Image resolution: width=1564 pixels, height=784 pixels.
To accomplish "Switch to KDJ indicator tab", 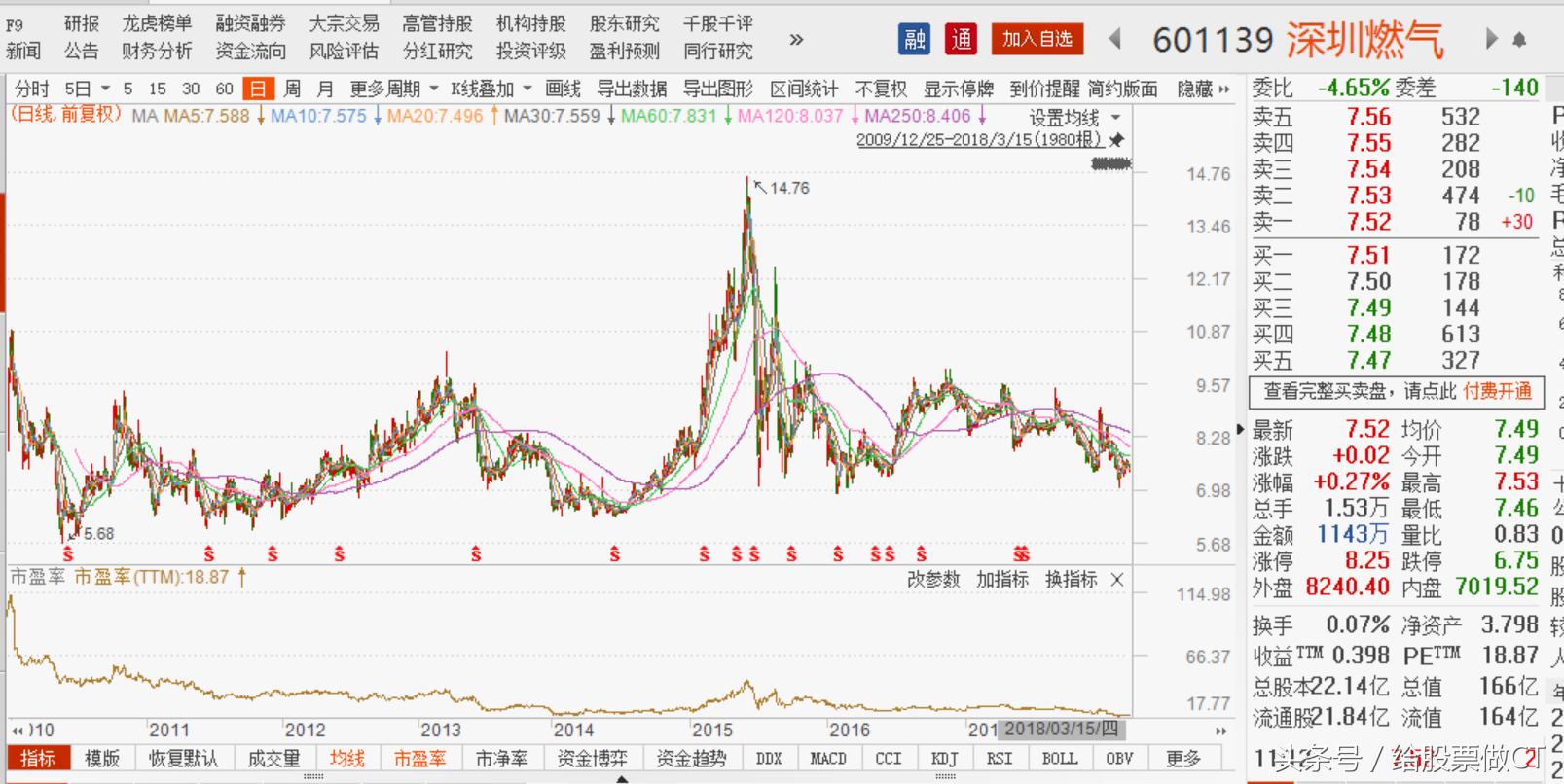I will (944, 759).
